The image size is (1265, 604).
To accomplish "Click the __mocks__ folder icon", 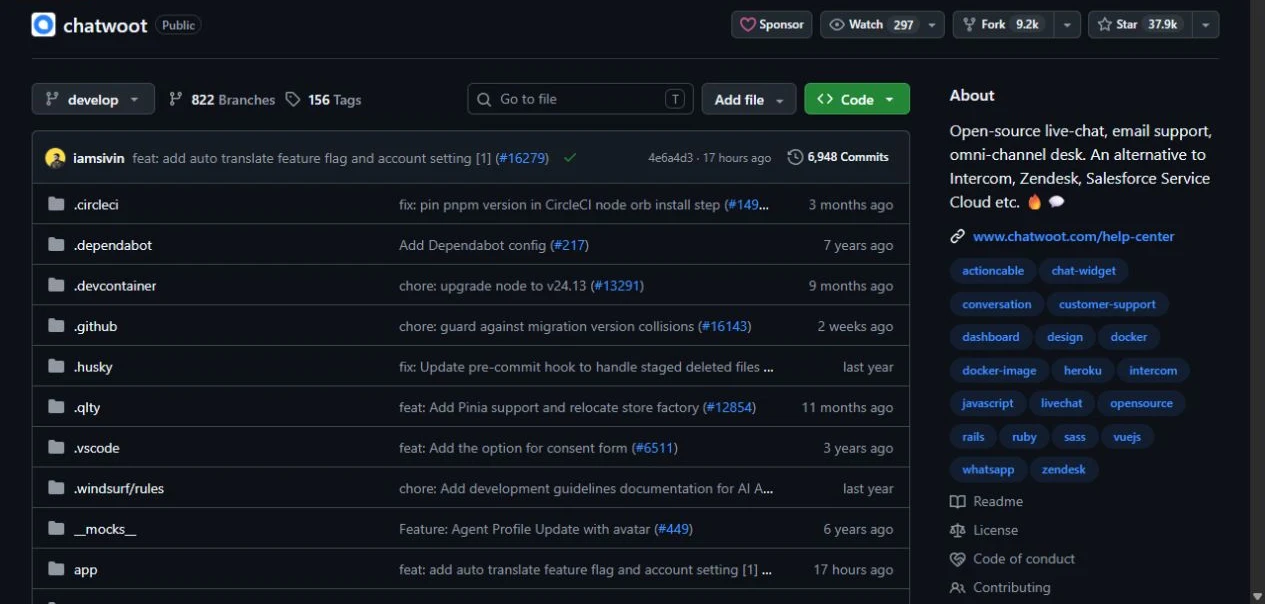I will coord(56,529).
